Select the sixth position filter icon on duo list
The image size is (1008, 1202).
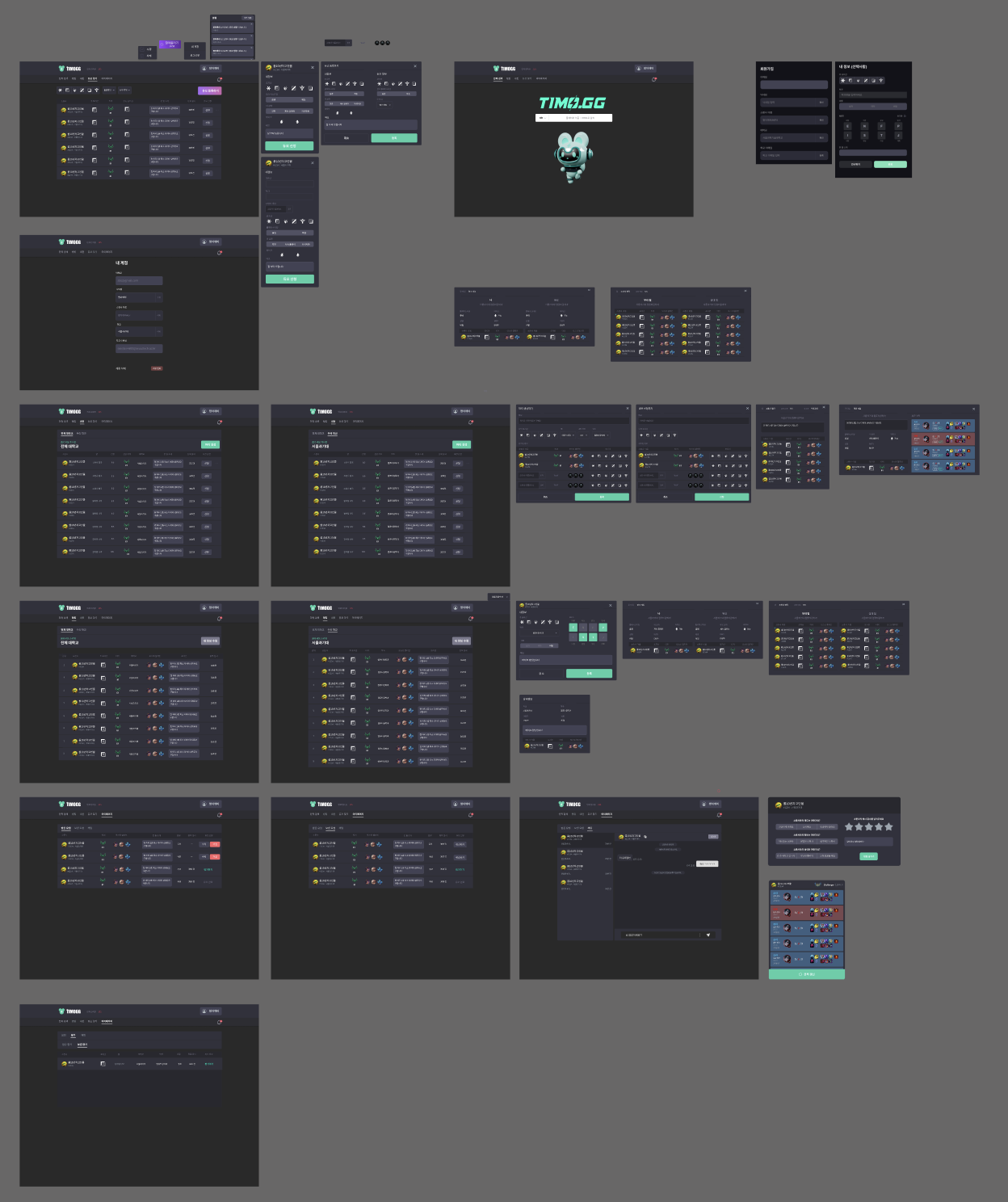(x=96, y=90)
